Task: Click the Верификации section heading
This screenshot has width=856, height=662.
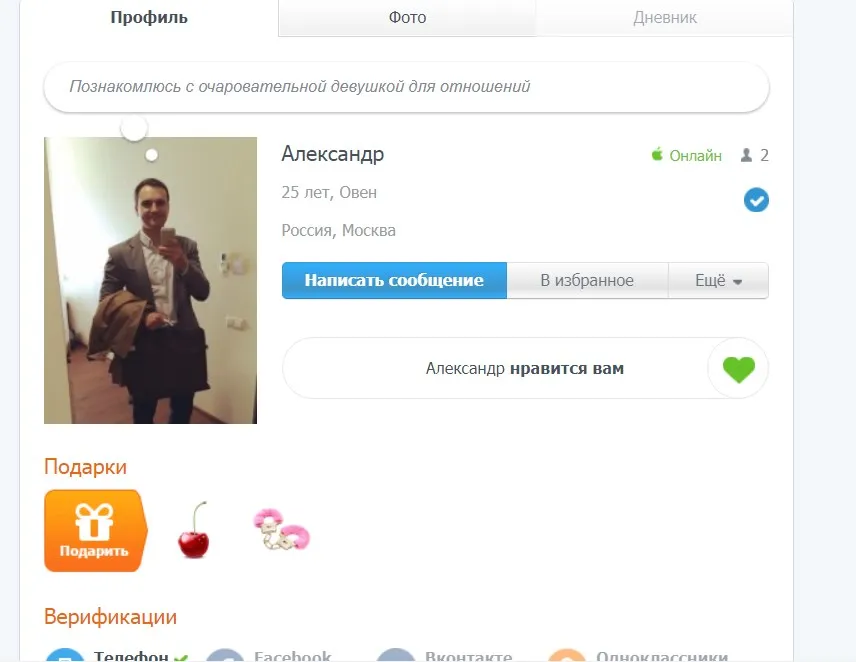Action: 111,617
